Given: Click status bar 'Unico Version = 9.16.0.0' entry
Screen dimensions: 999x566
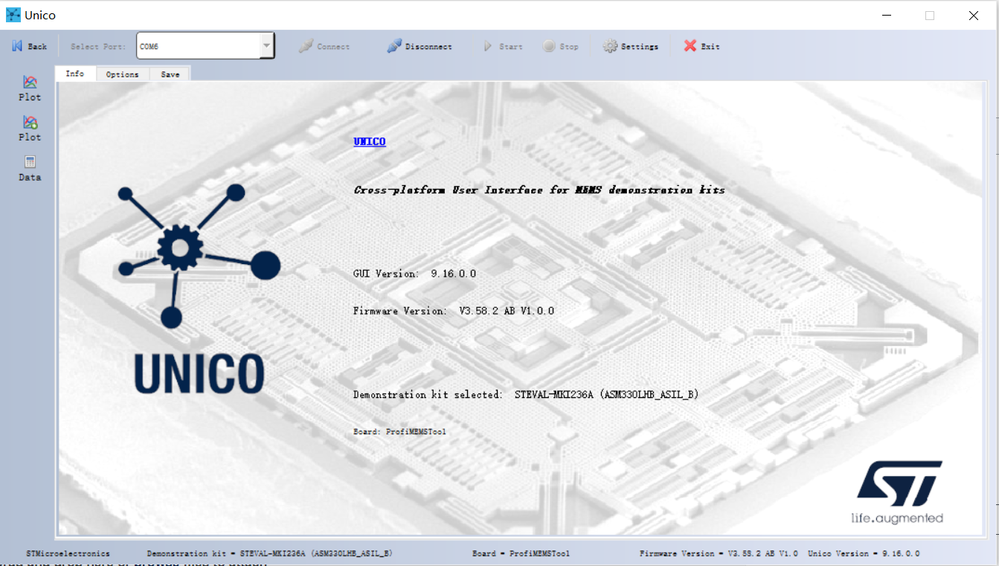Looking at the screenshot, I should click(864, 554).
